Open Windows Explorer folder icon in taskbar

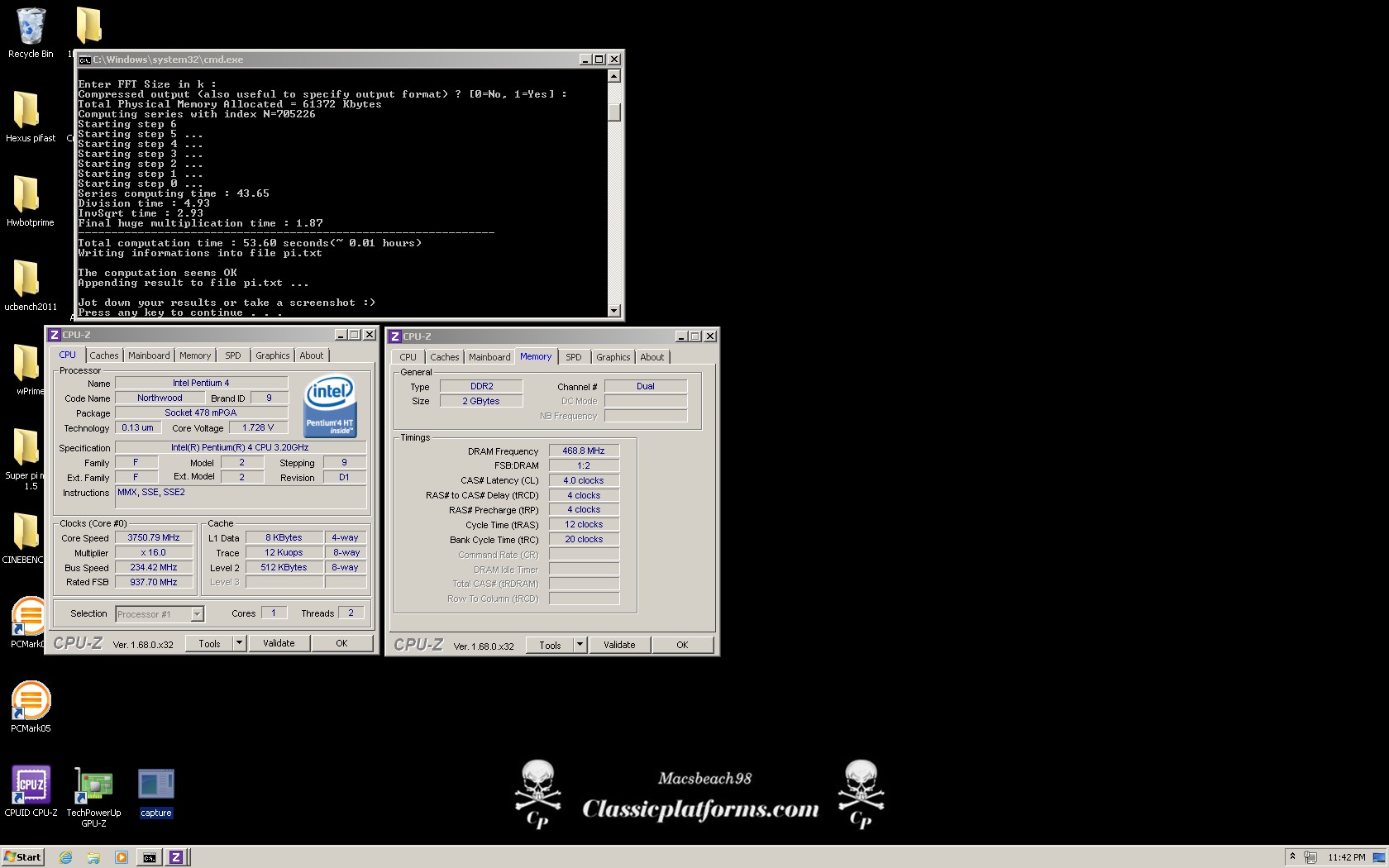click(93, 857)
